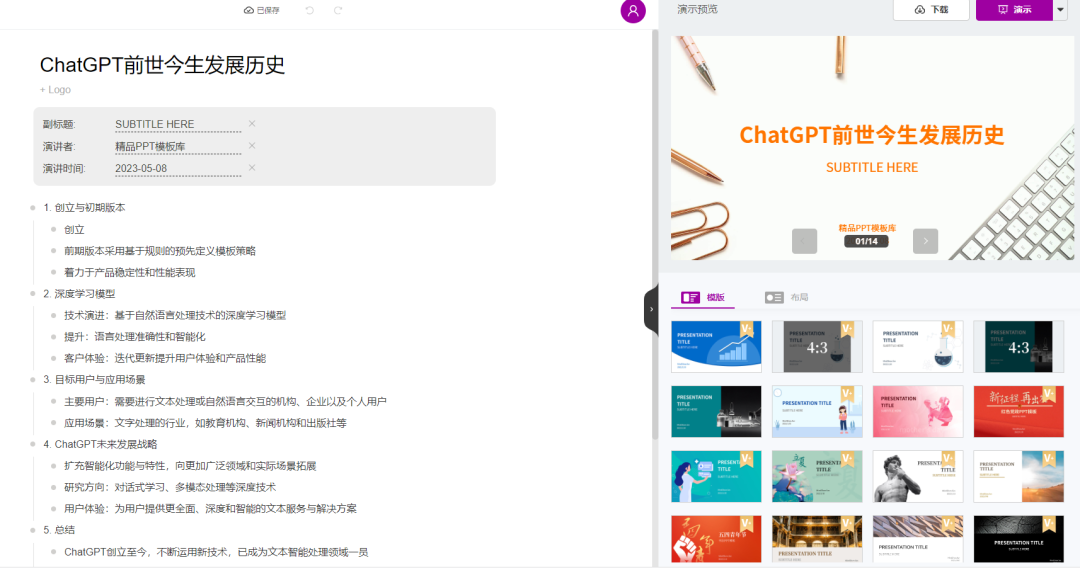Remove the 演讲者 speaker field
Screen dimensions: 1080x570
pyautogui.click(x=252, y=145)
